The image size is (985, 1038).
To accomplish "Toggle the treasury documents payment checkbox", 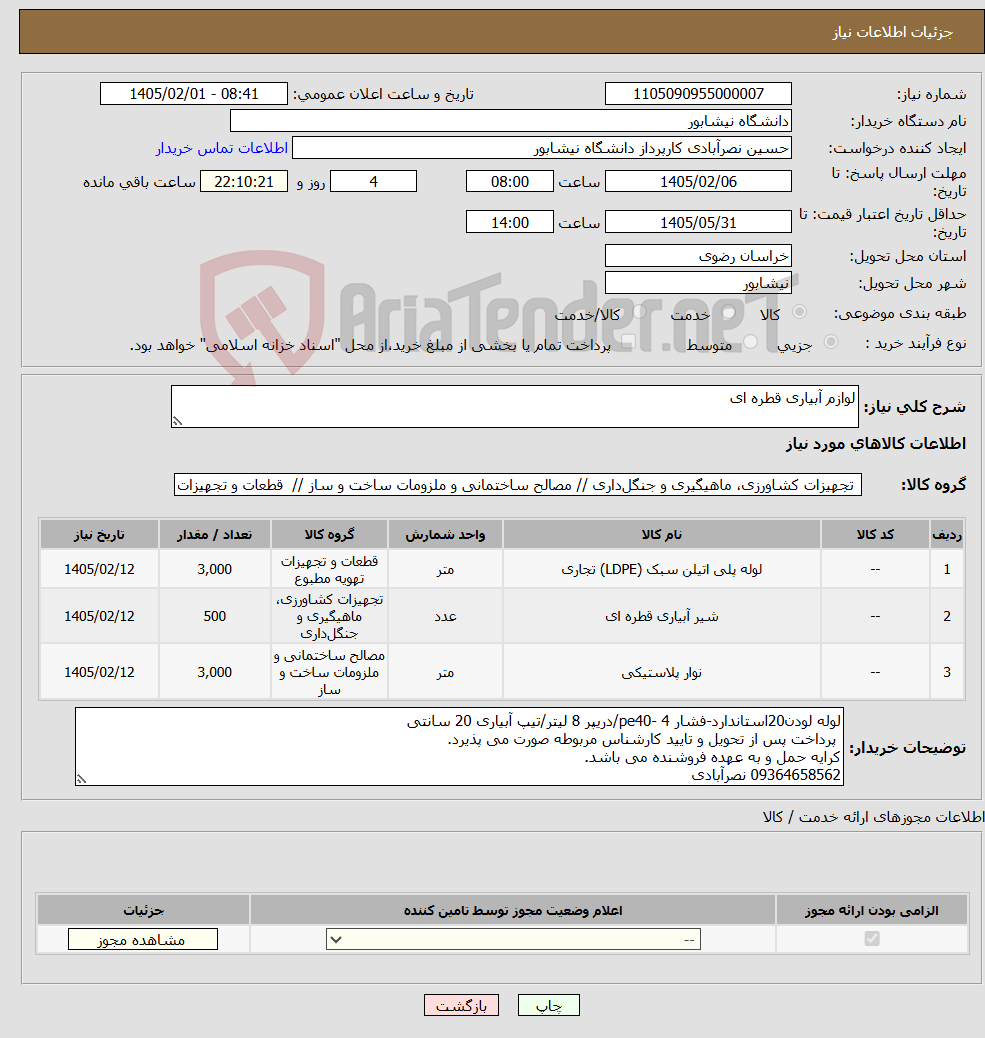I will (x=628, y=342).
